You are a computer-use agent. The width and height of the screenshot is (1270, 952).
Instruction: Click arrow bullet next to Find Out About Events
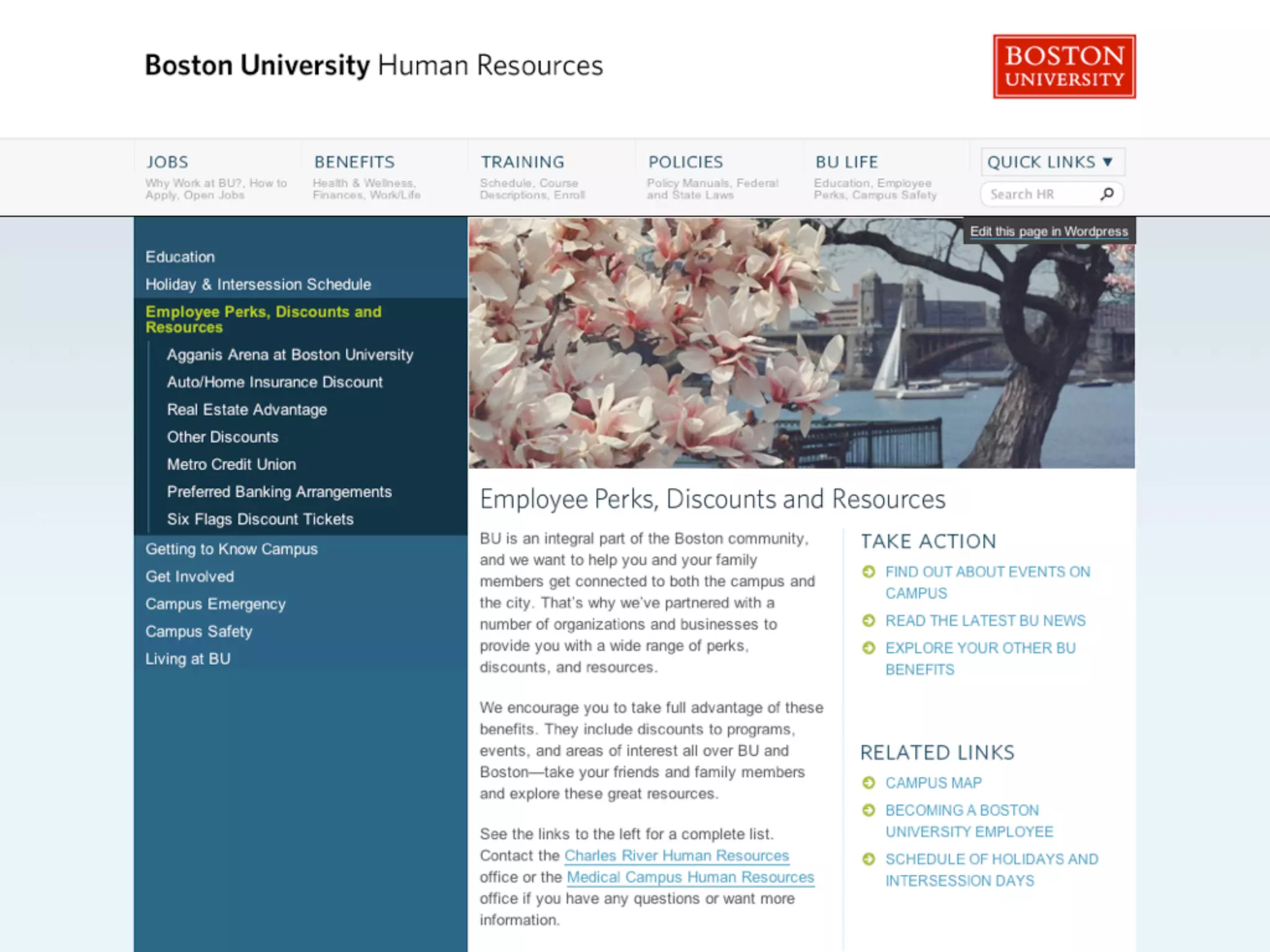[869, 571]
